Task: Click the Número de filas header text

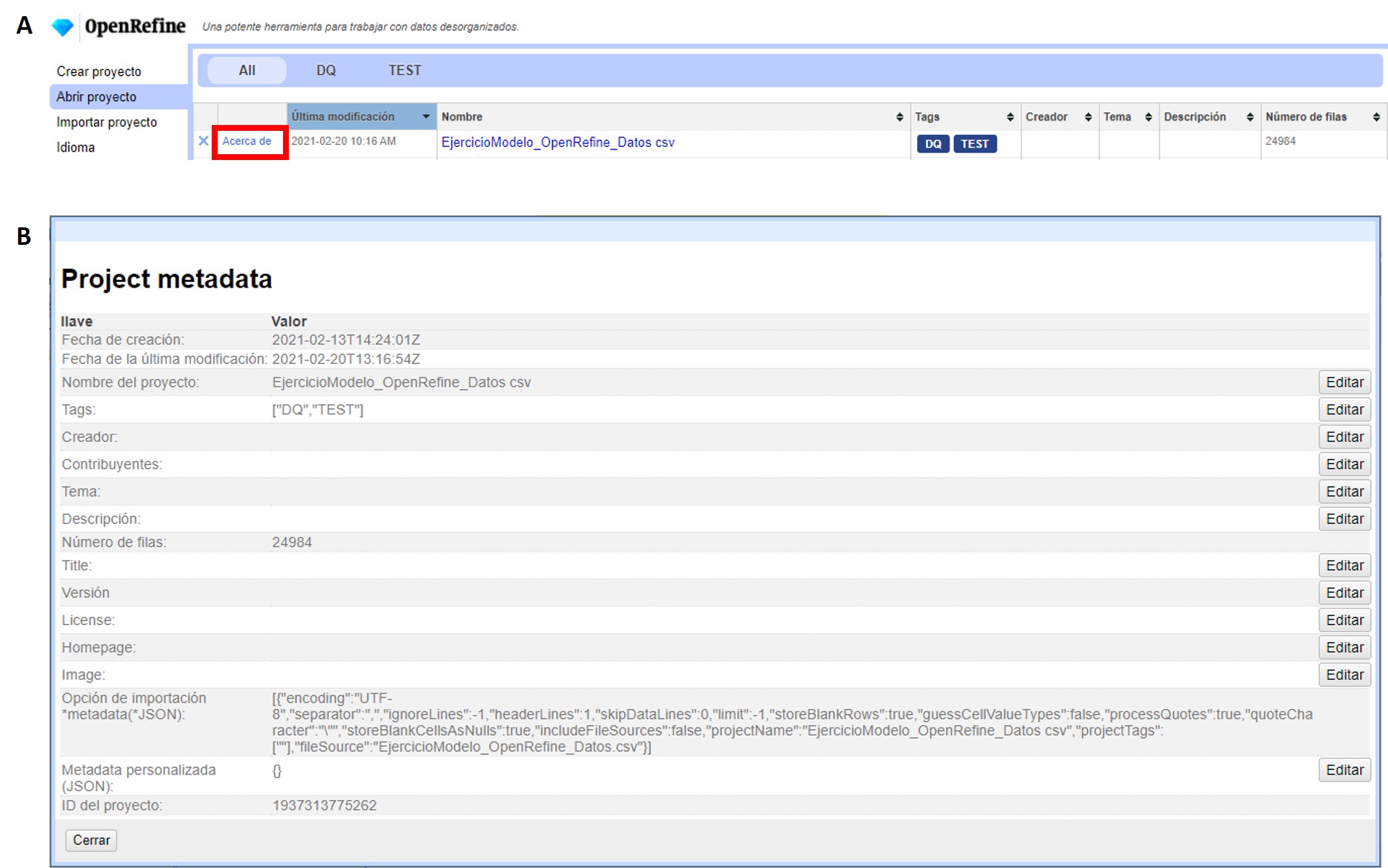Action: [1306, 117]
